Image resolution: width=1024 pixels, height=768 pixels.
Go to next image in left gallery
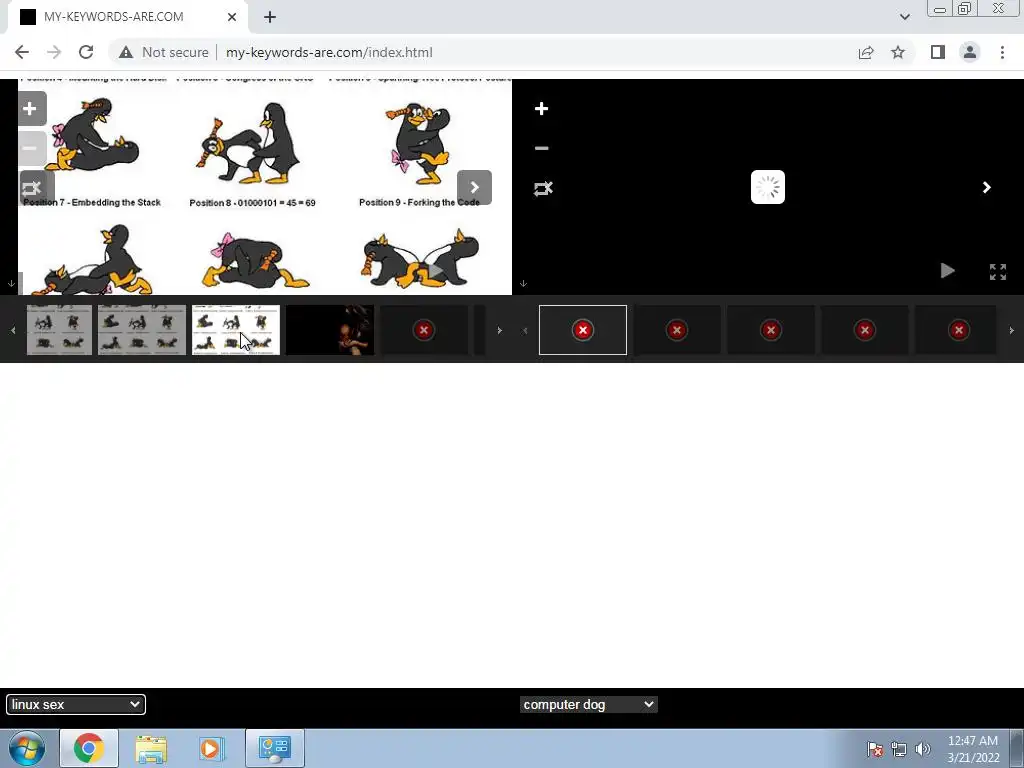[x=475, y=187]
